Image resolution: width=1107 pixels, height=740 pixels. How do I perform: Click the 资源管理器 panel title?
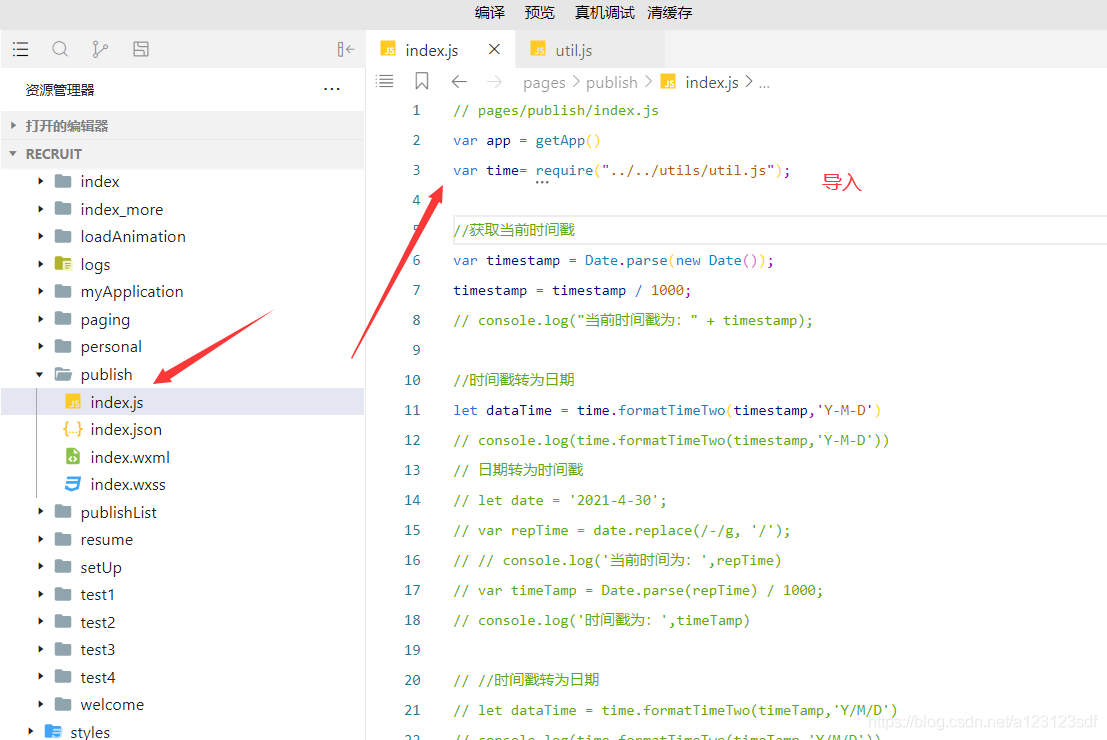coord(60,90)
